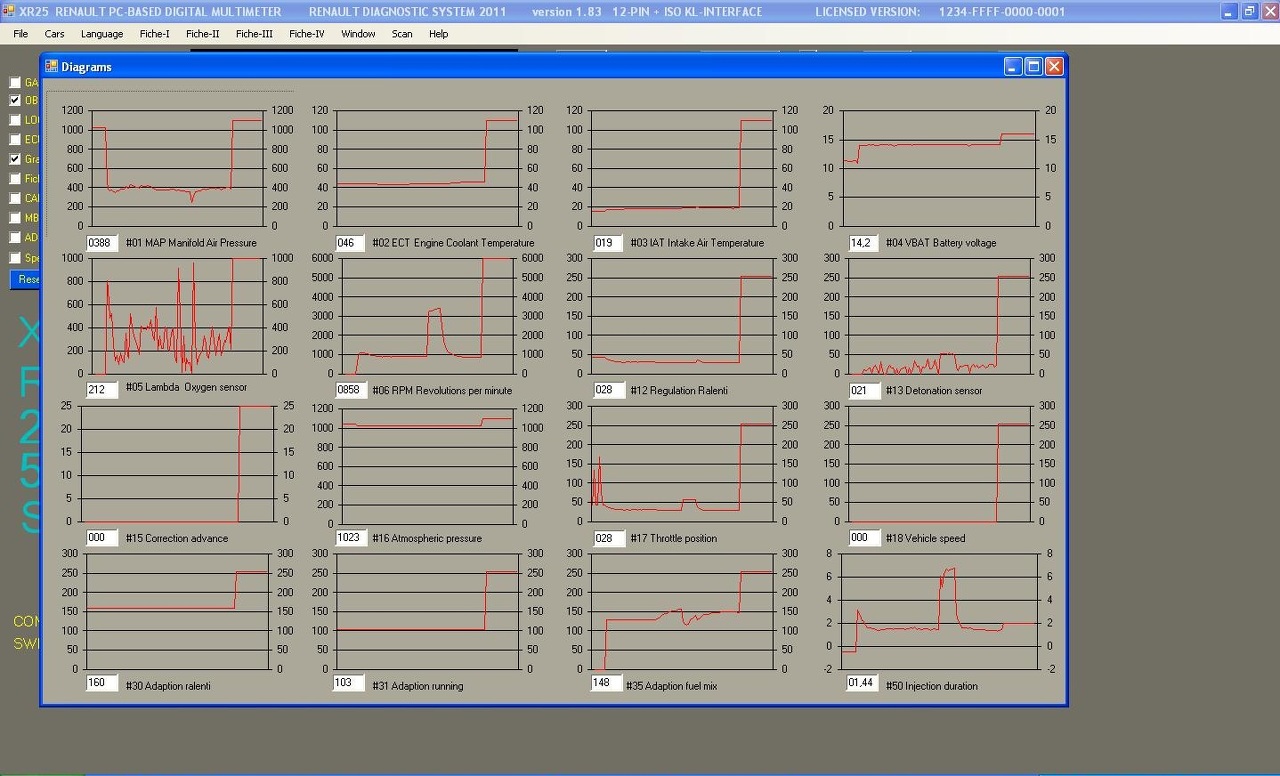Click the Detonation sensor value field

(x=862, y=390)
